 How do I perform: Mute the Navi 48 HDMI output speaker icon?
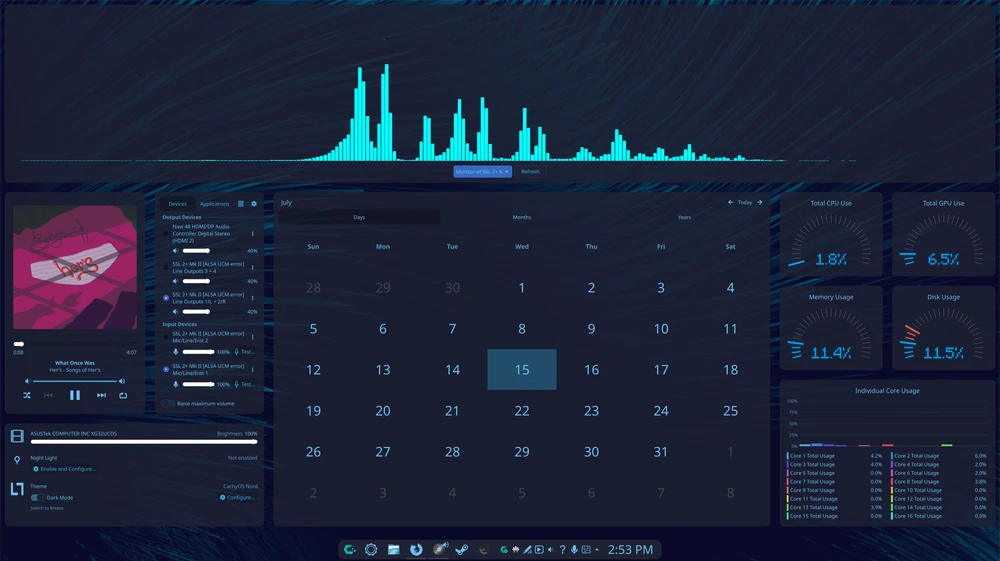175,251
